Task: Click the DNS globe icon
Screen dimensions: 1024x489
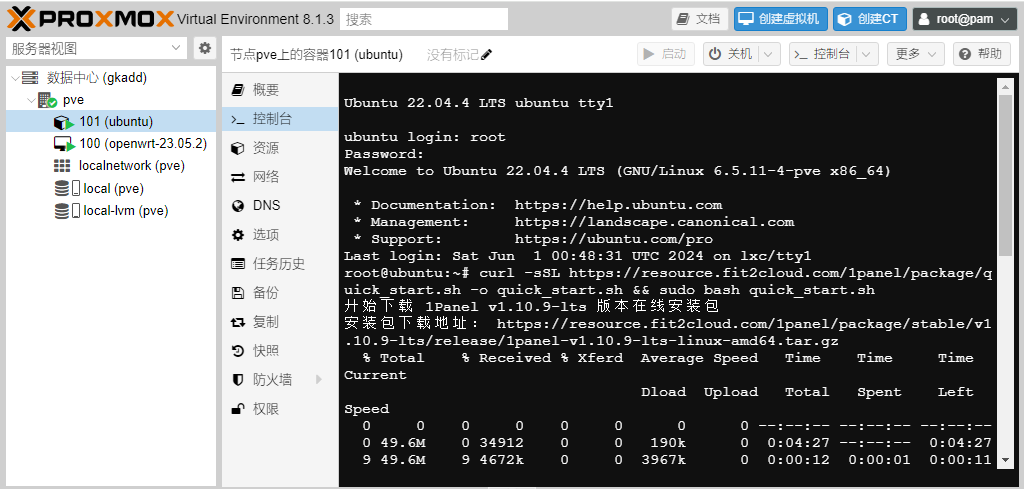Action: pyautogui.click(x=238, y=206)
